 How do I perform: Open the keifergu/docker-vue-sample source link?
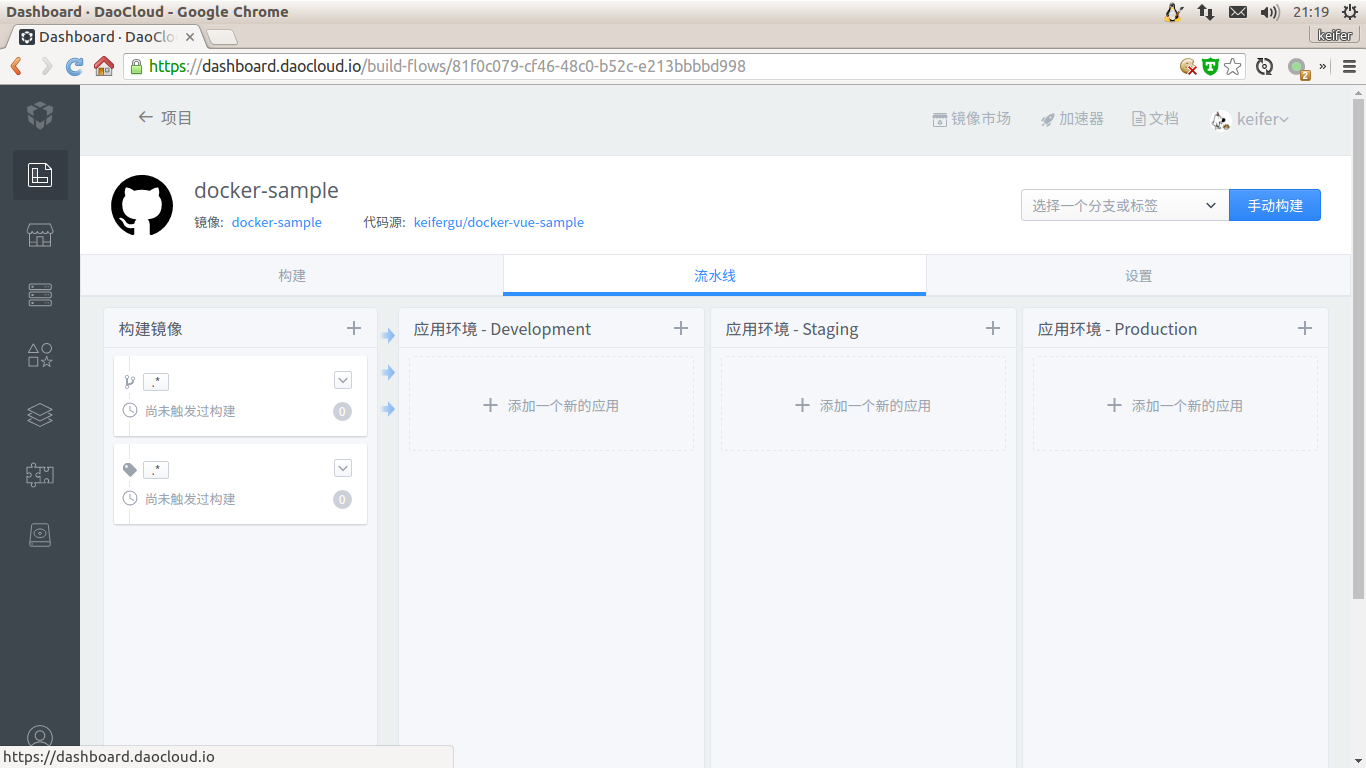click(x=499, y=222)
